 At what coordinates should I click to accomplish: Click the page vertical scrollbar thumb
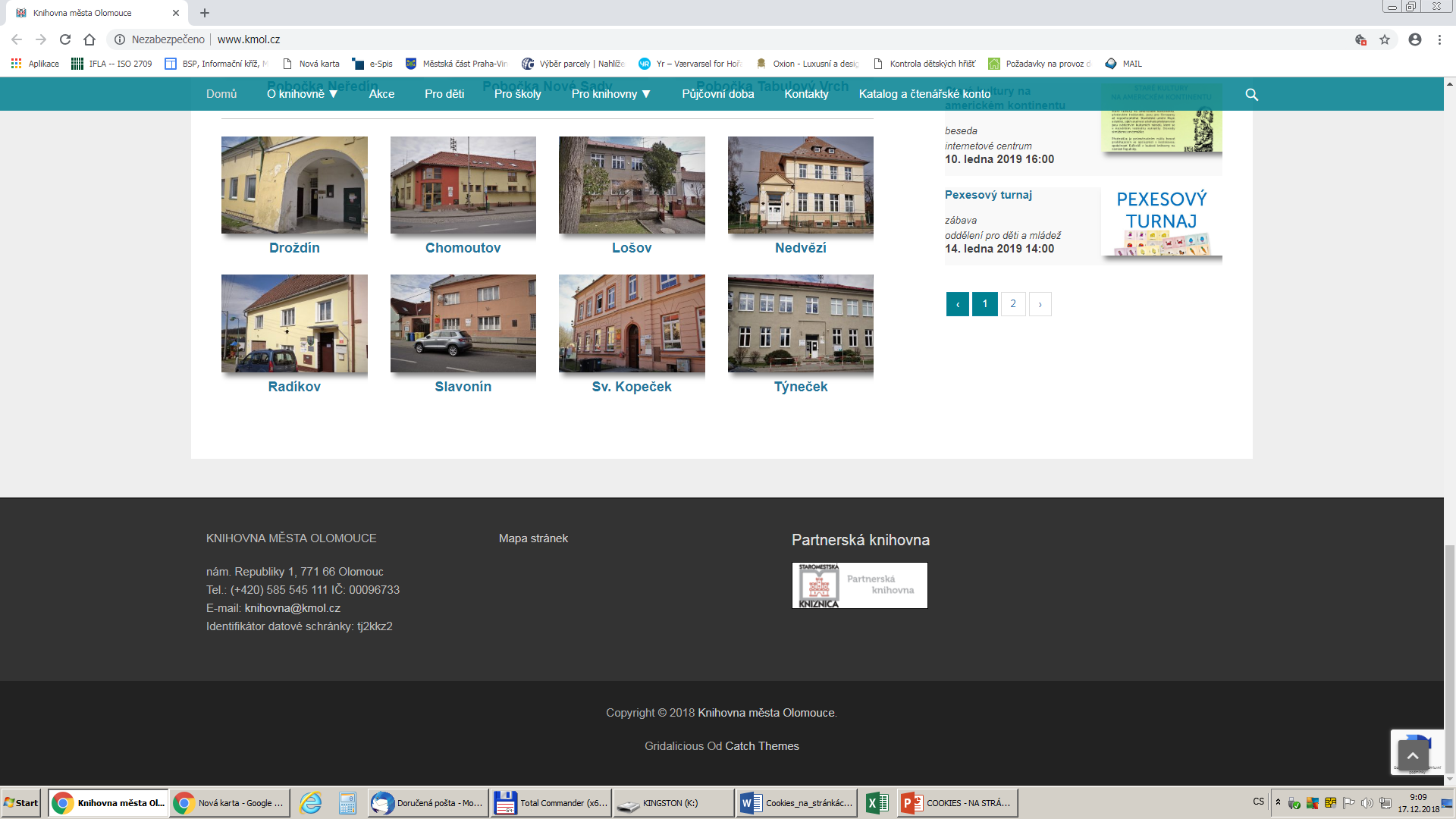1450,658
